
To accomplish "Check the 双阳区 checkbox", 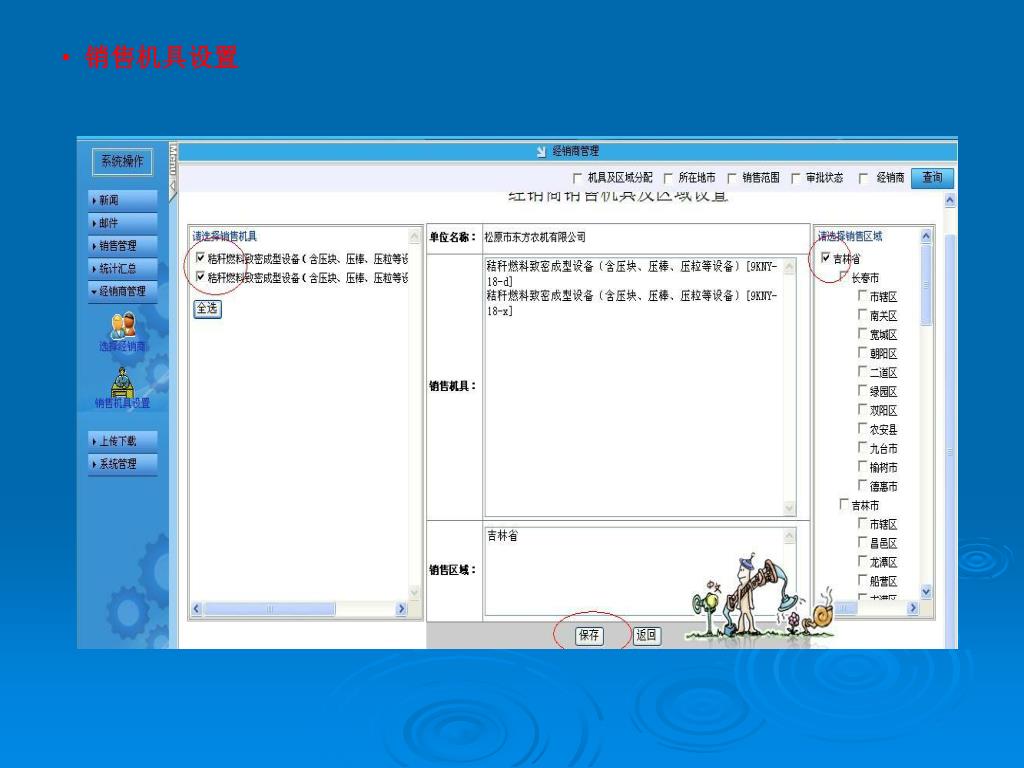I will pyautogui.click(x=863, y=409).
